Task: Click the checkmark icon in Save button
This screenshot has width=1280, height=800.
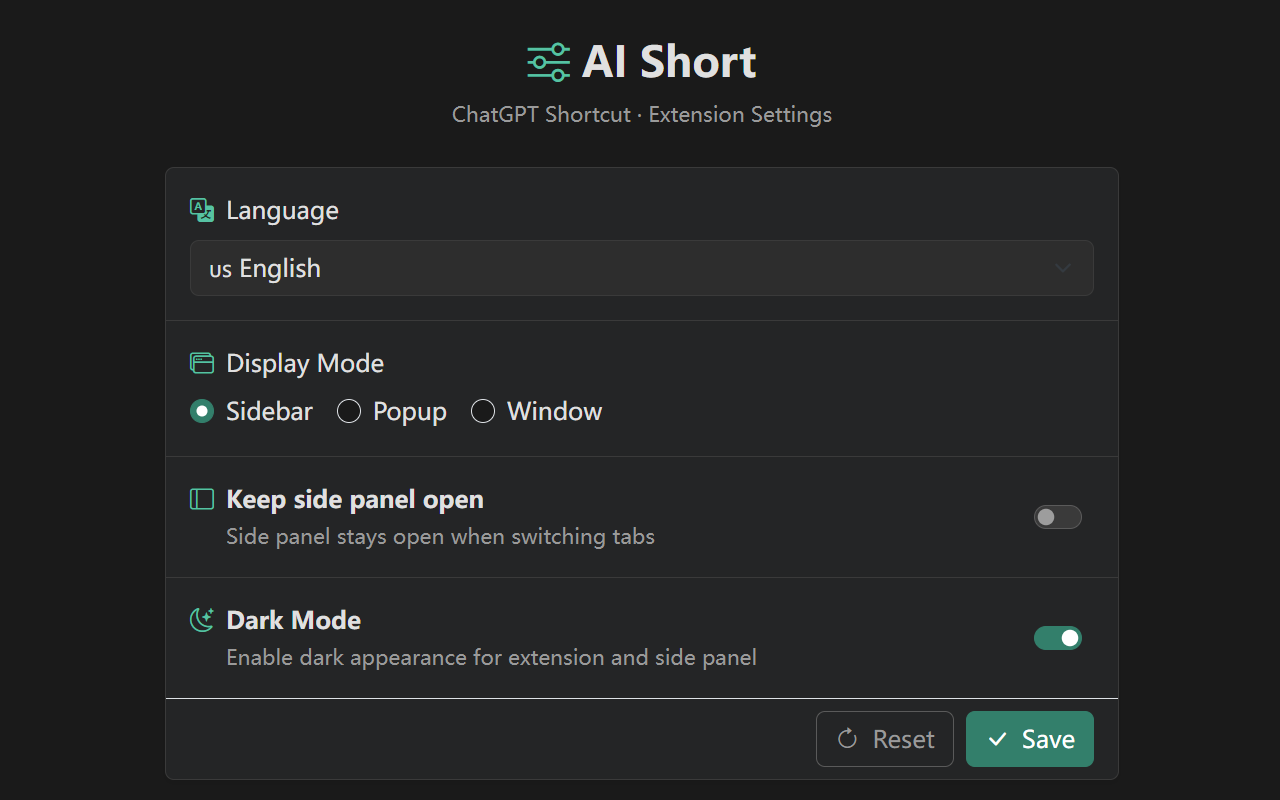Action: point(997,739)
